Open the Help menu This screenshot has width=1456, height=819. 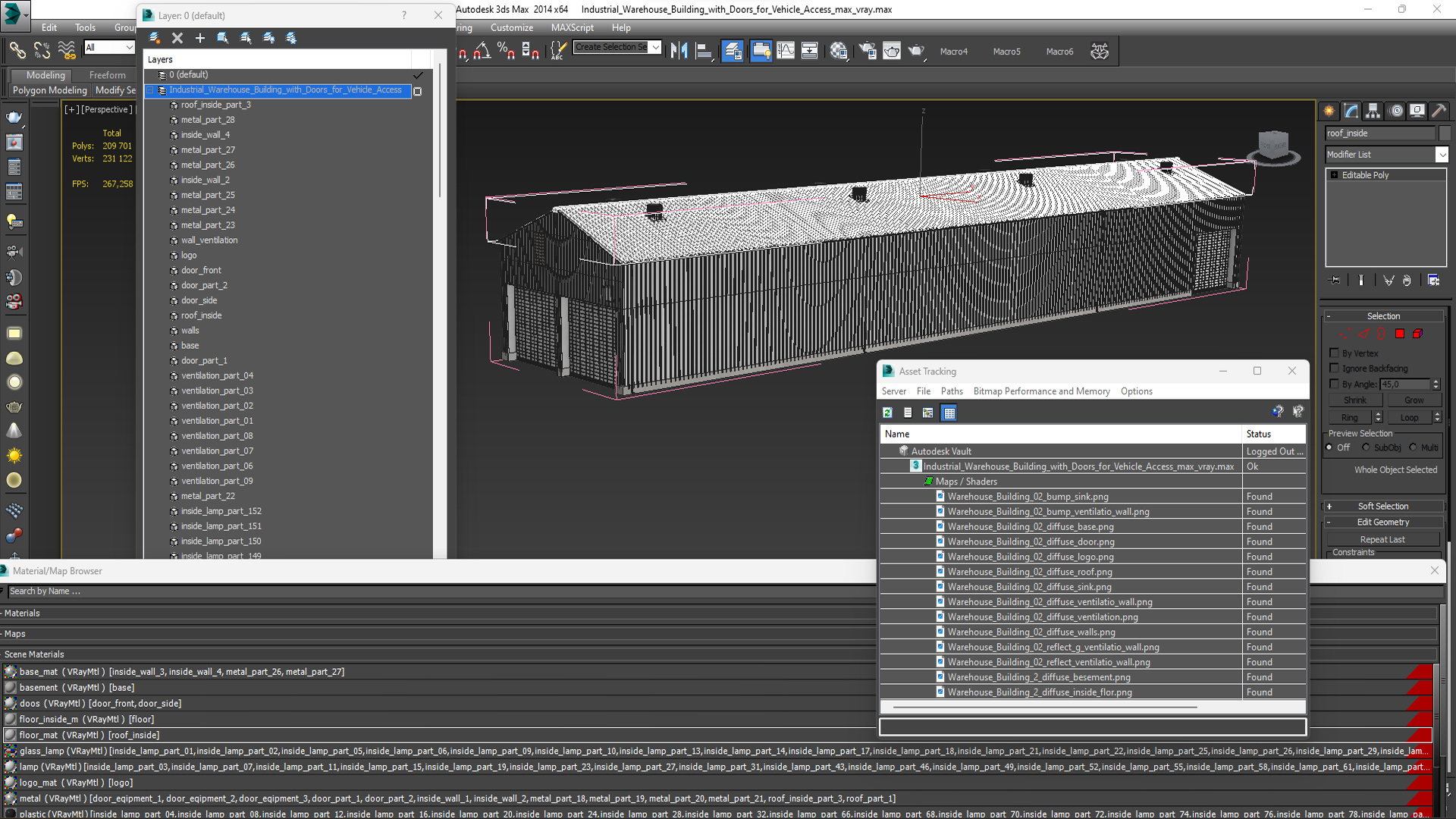tap(621, 27)
